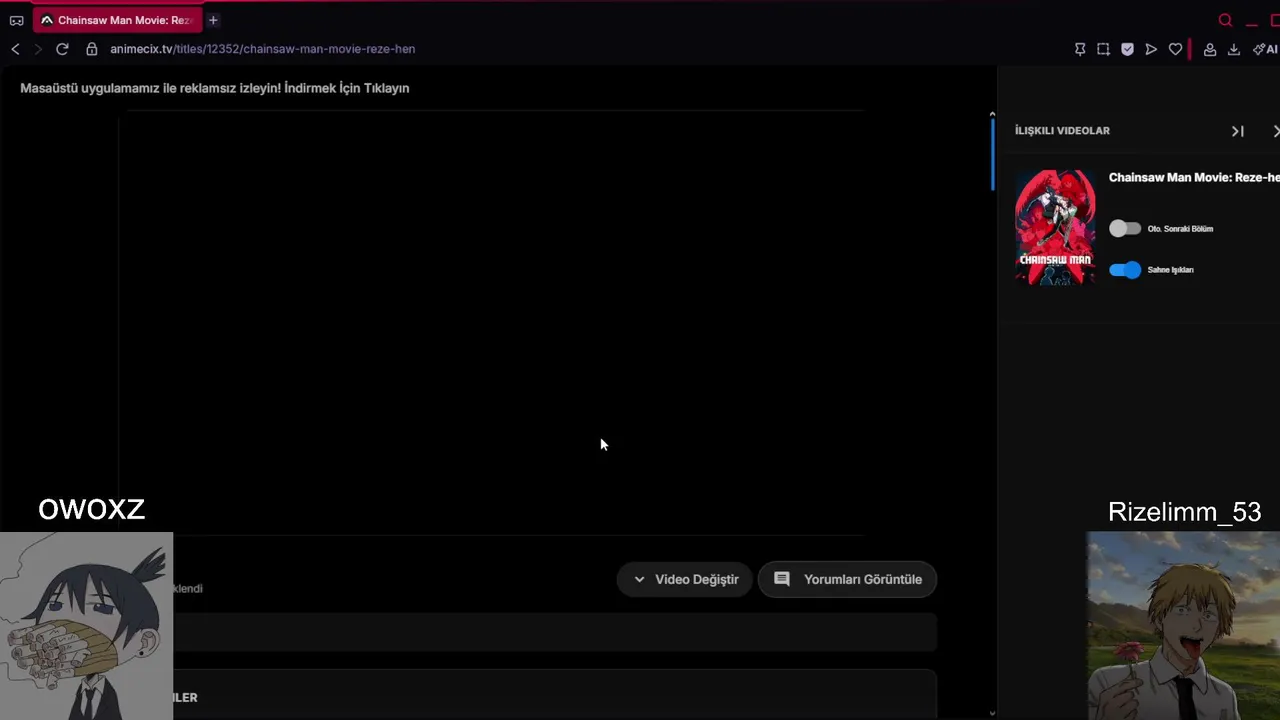Image resolution: width=1280 pixels, height=720 pixels.
Task: Click the Rizelimm_53 username overlay
Action: (x=1185, y=512)
